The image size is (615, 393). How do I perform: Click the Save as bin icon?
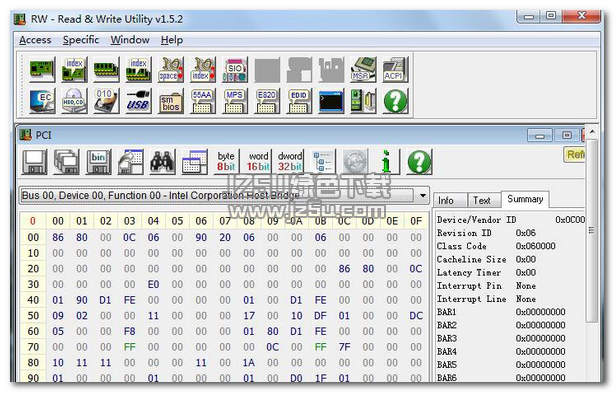[99, 162]
